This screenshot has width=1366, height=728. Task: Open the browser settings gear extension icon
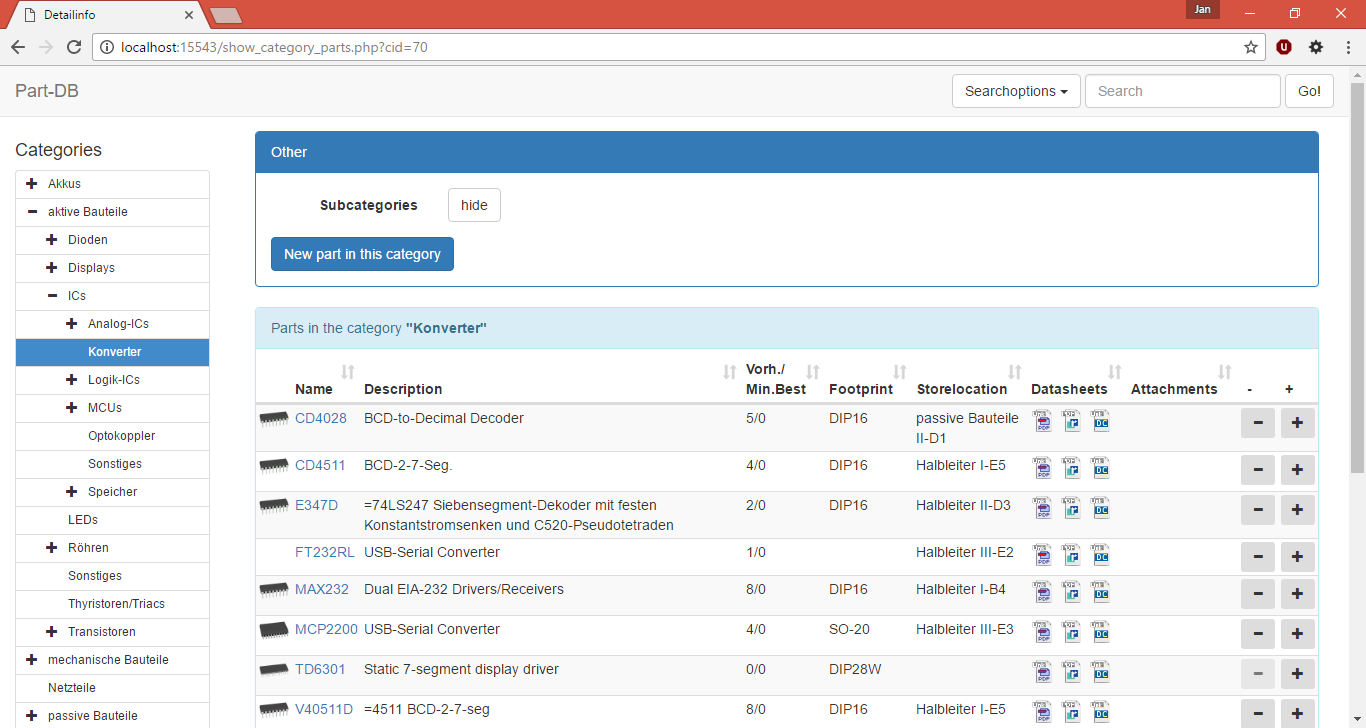(x=1316, y=47)
